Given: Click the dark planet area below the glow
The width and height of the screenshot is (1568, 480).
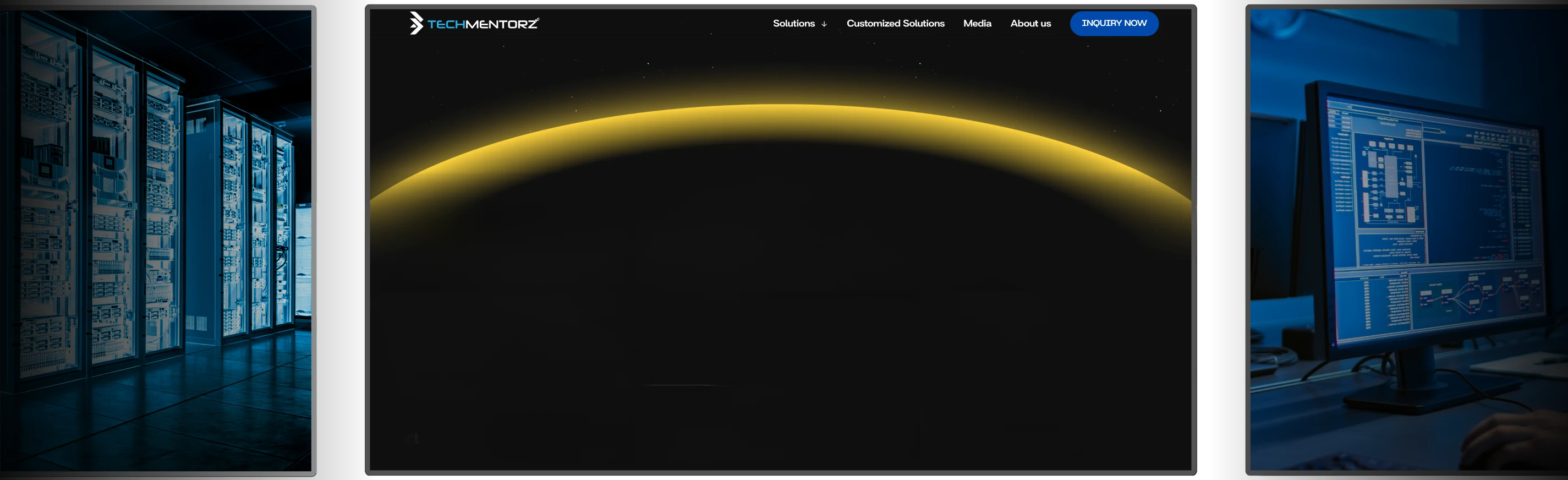Looking at the screenshot, I should 780,274.
